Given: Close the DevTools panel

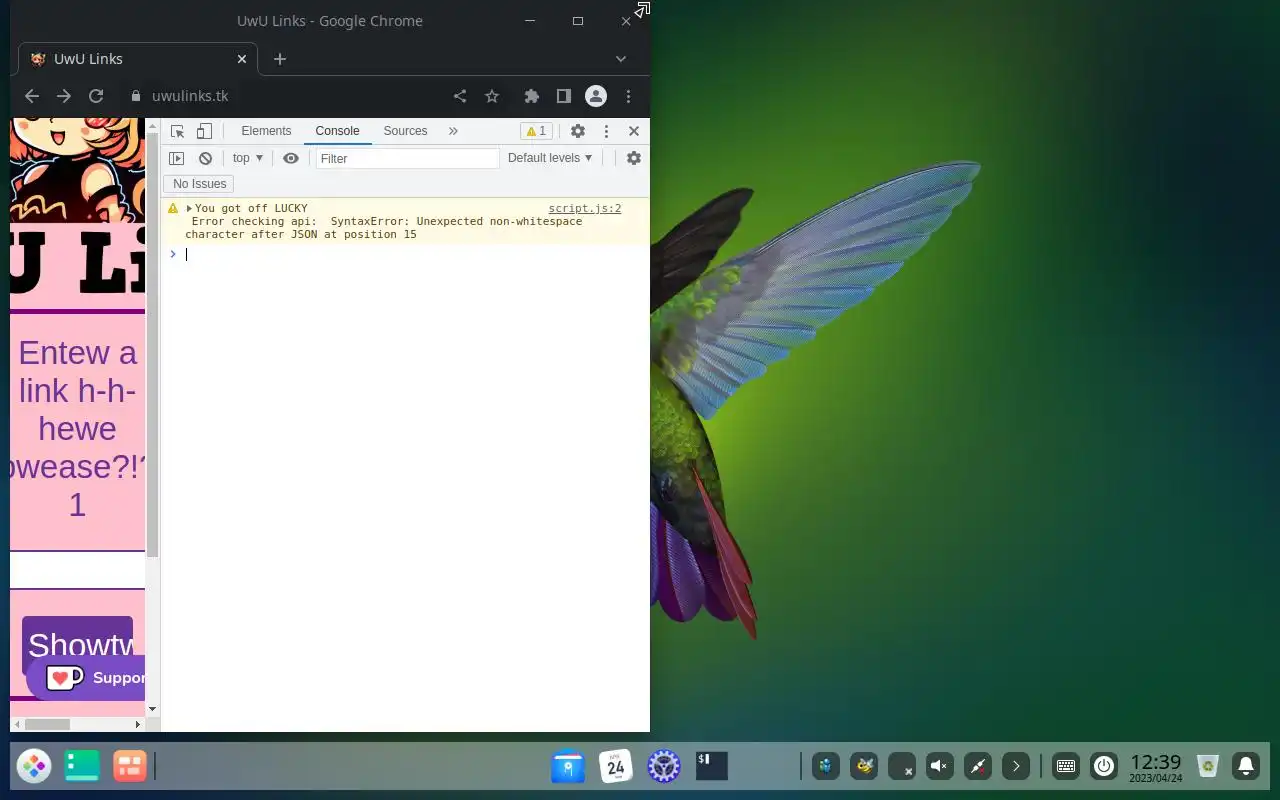Looking at the screenshot, I should 634,131.
